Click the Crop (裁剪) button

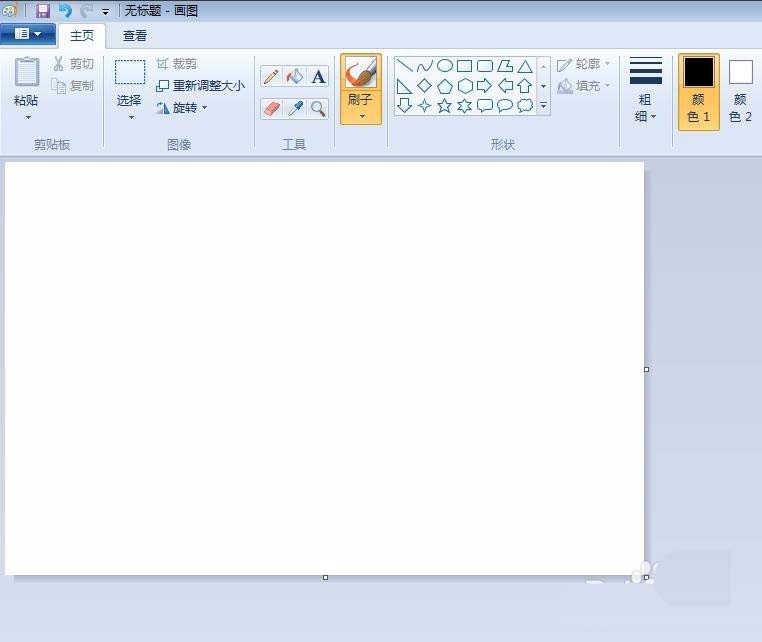(x=176, y=64)
